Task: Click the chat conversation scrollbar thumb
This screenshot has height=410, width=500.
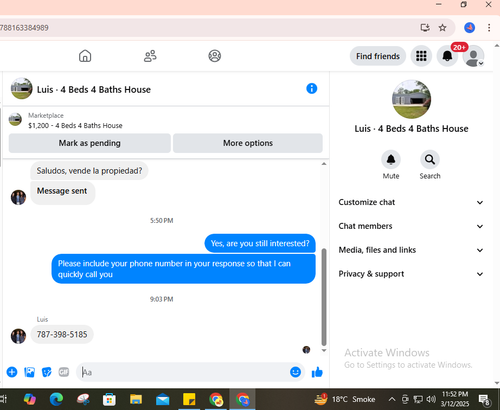Action: (x=323, y=297)
